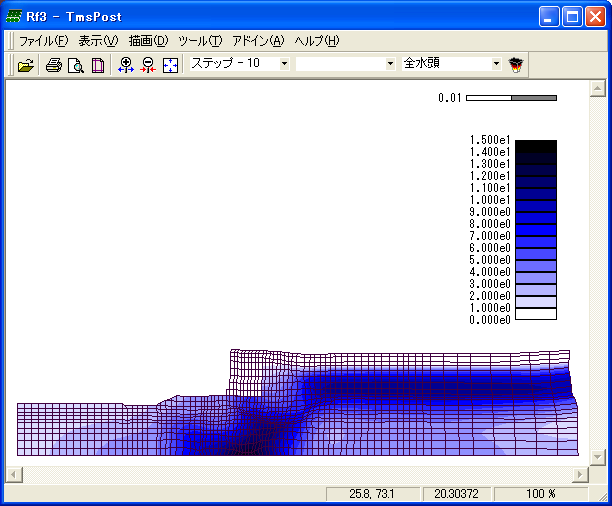The image size is (612, 506).
Task: Click the 0.01 scale bar
Action: (511, 98)
